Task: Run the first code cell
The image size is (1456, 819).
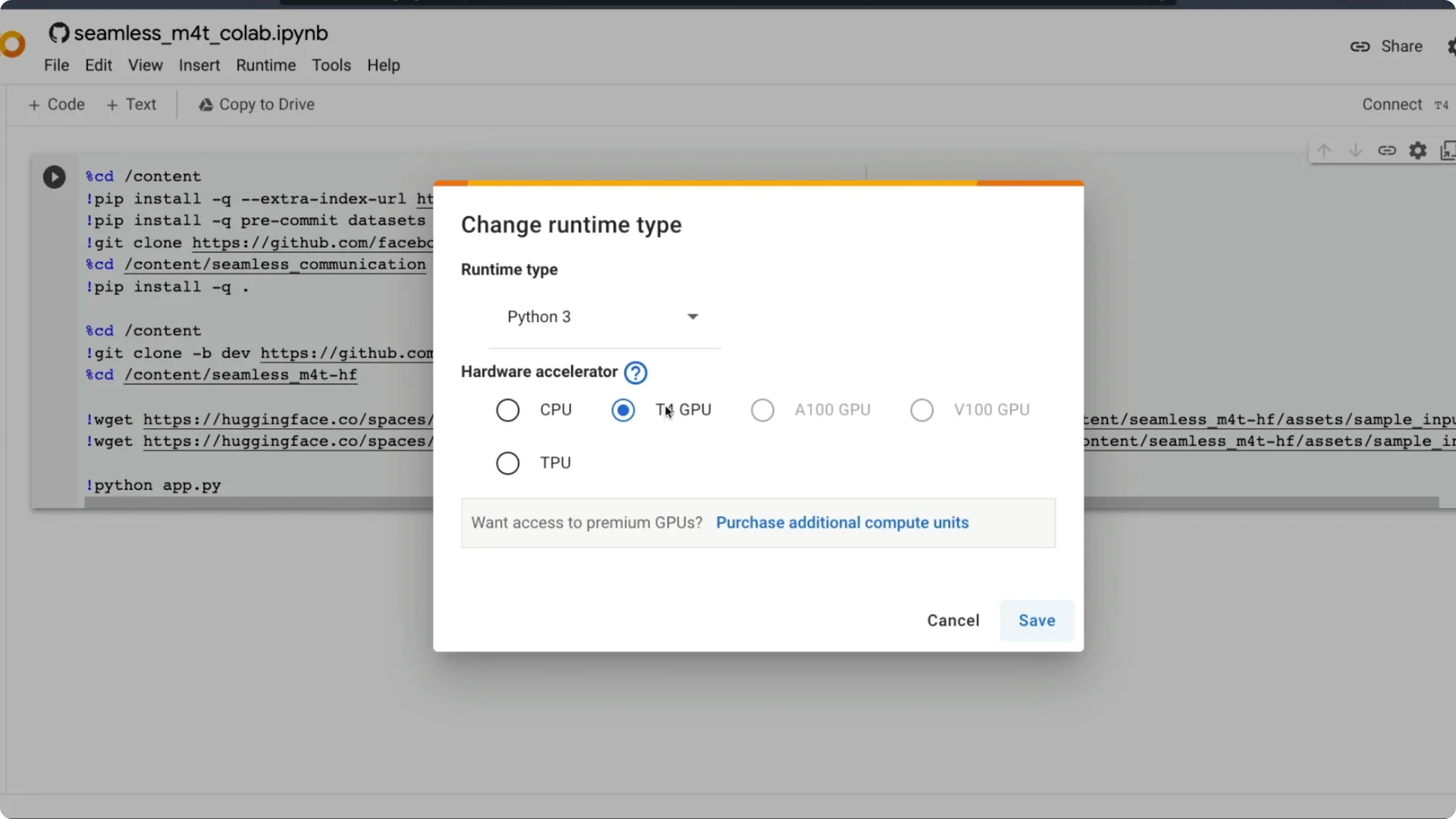Action: [x=54, y=177]
